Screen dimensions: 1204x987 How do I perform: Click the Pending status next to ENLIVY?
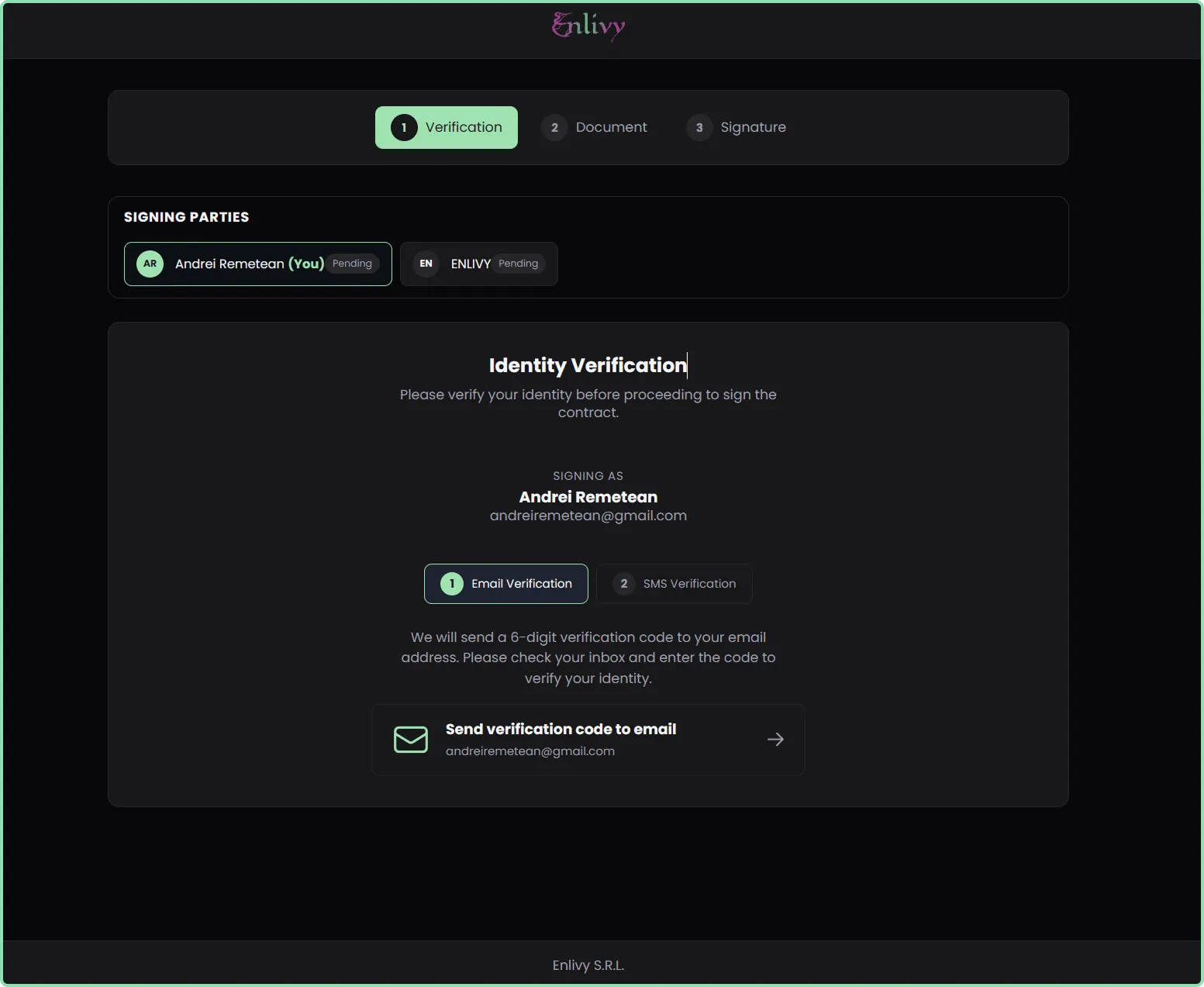pyautogui.click(x=519, y=264)
